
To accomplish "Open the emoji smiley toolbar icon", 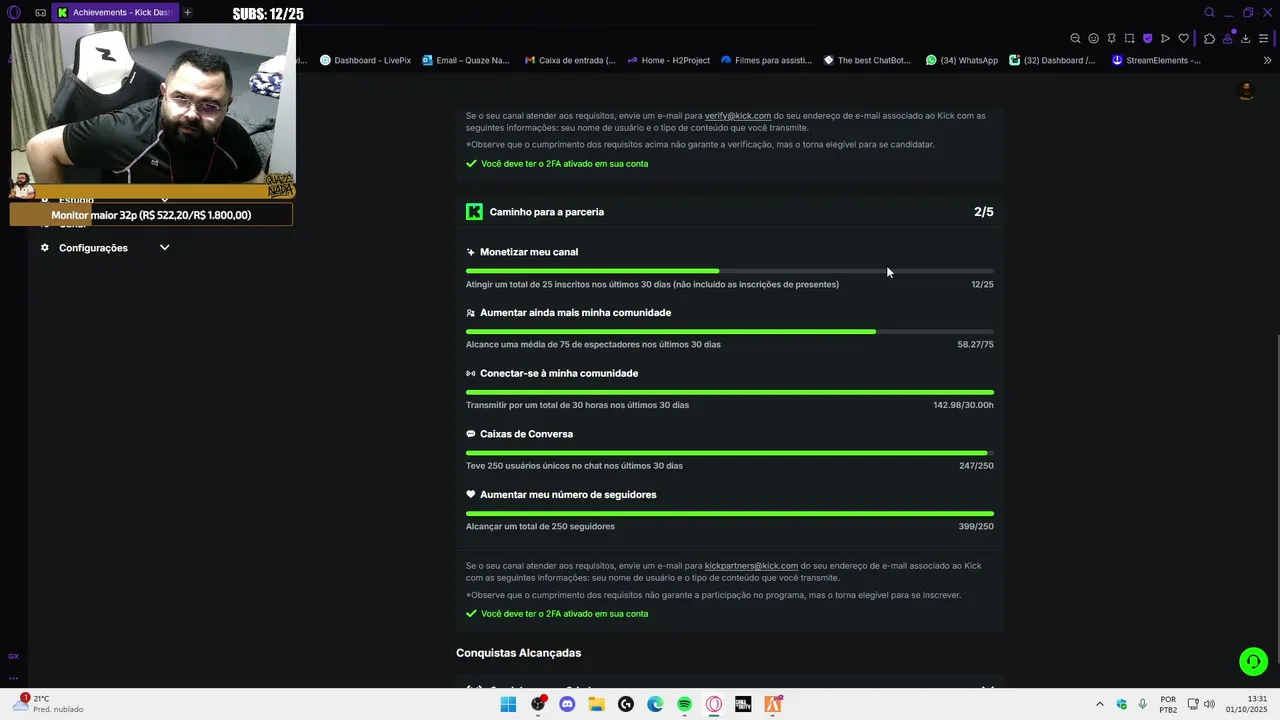I will coord(1093,39).
